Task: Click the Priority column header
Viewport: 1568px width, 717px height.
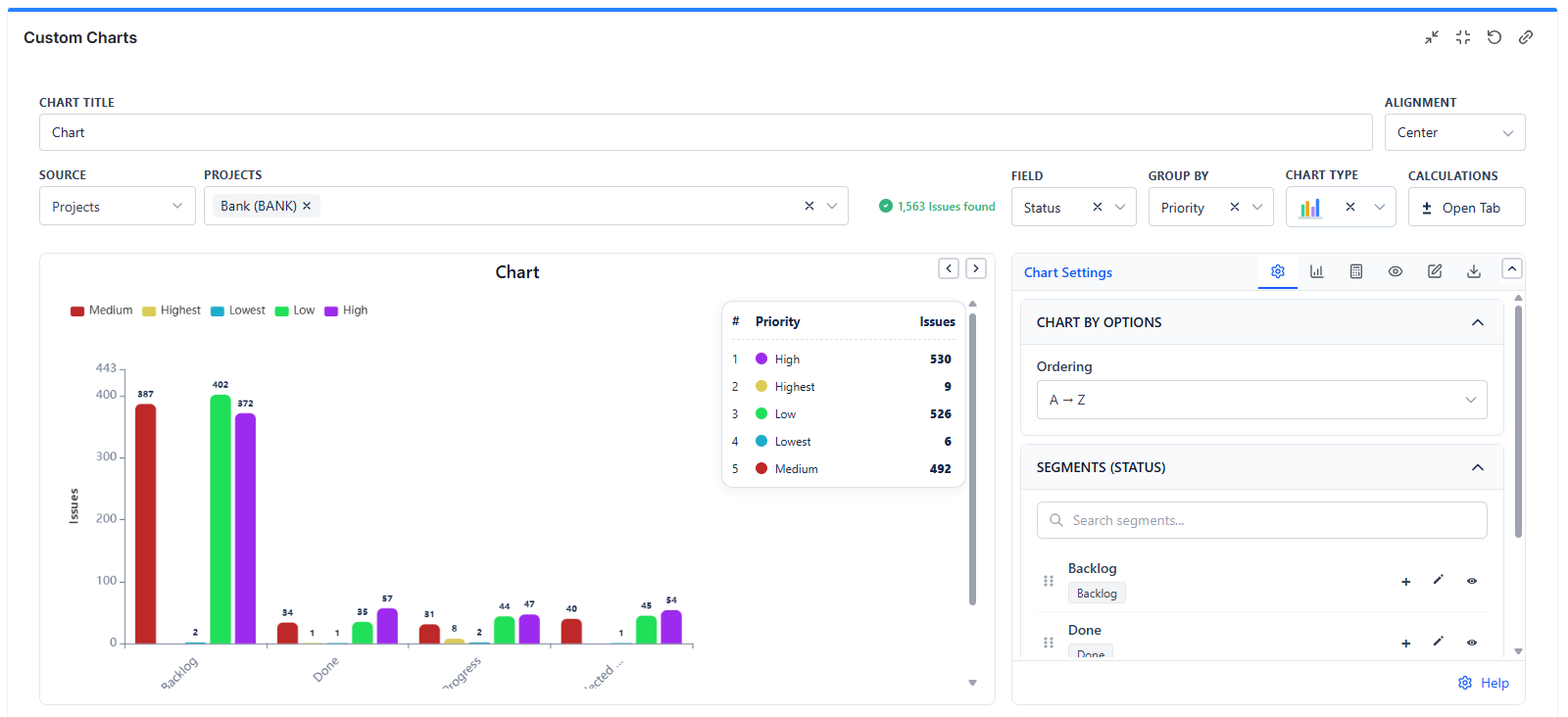Action: point(777,322)
